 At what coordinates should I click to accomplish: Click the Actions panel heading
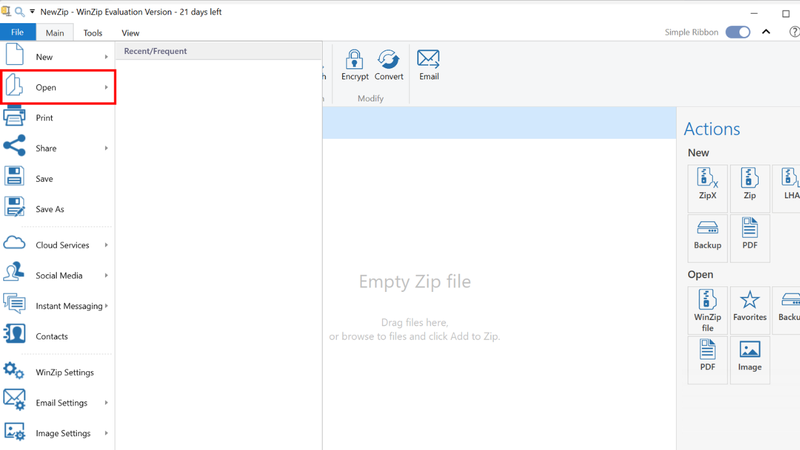tap(712, 129)
